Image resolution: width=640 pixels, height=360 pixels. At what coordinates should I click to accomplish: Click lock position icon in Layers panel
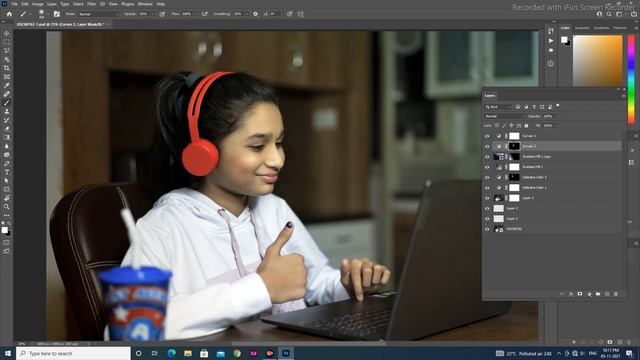click(511, 126)
